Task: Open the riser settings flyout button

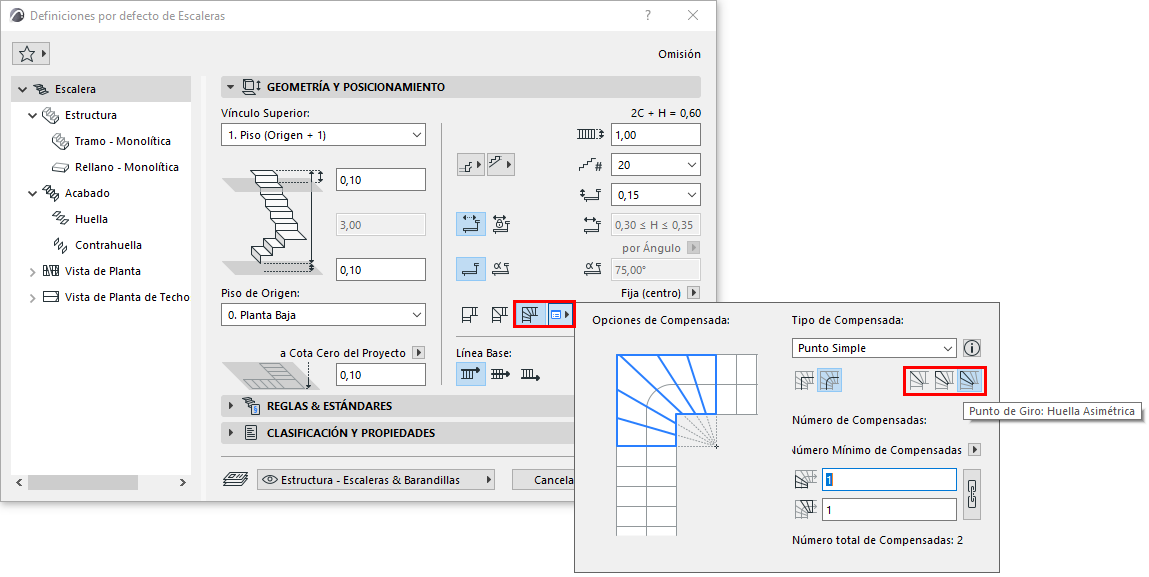Action: tap(470, 165)
